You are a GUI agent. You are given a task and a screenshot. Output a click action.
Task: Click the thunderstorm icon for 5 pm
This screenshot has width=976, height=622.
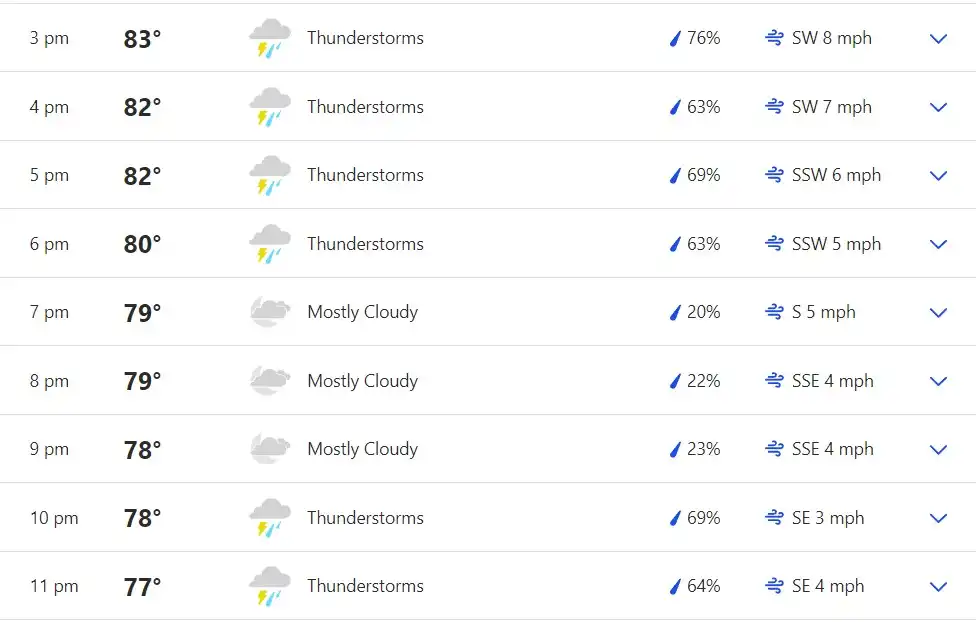click(x=270, y=176)
